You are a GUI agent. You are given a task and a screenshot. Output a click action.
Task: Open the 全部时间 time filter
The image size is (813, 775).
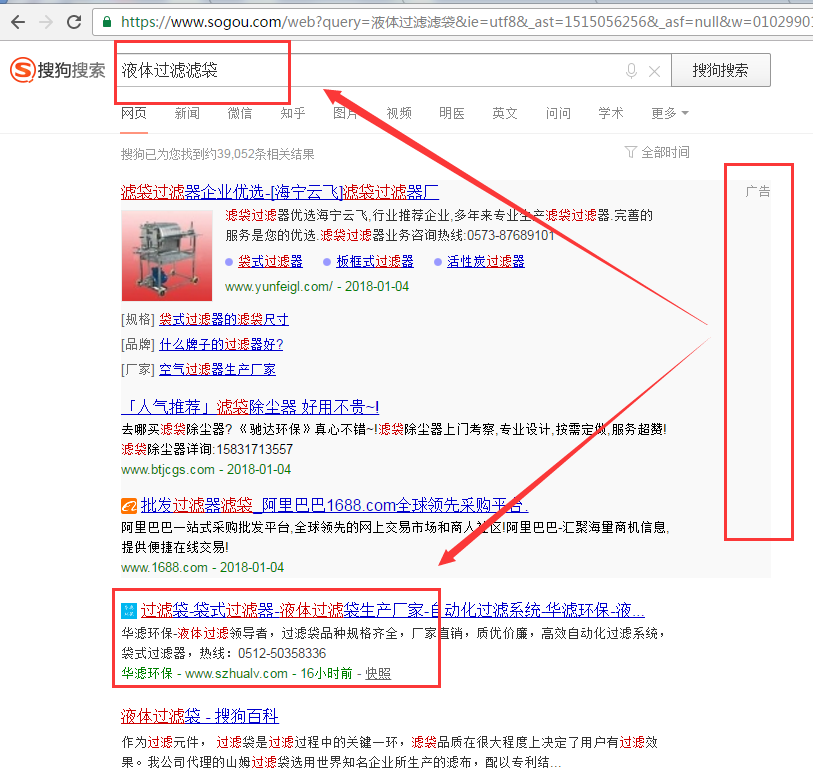[x=656, y=152]
